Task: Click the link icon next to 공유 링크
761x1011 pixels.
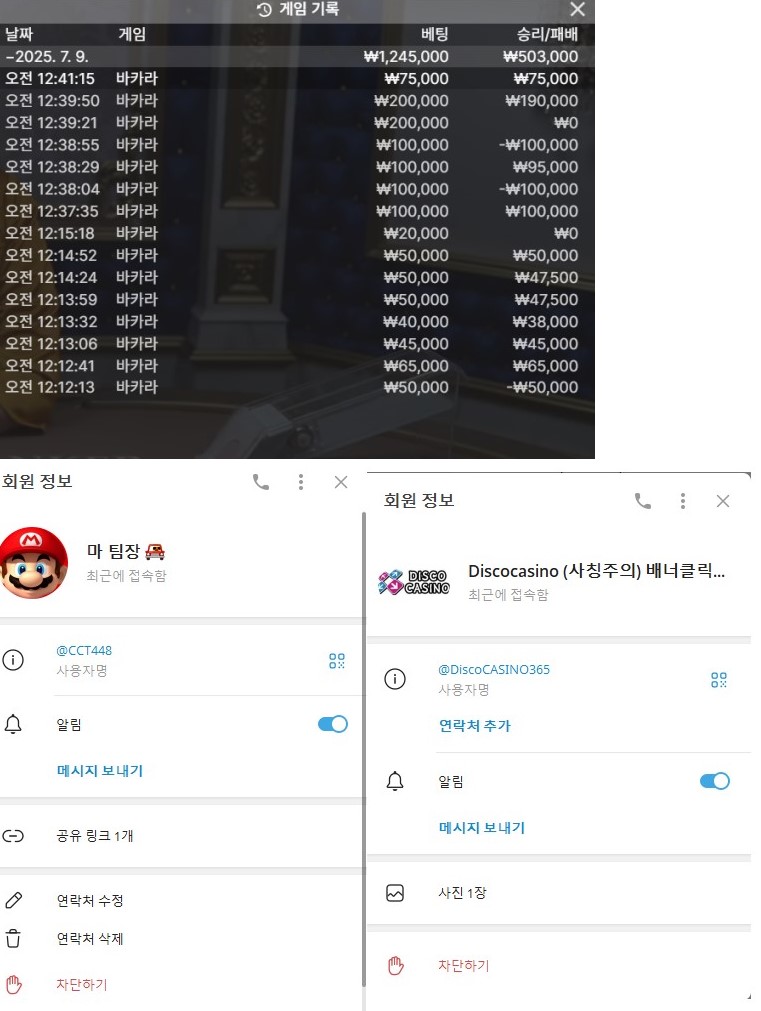Action: (13, 836)
